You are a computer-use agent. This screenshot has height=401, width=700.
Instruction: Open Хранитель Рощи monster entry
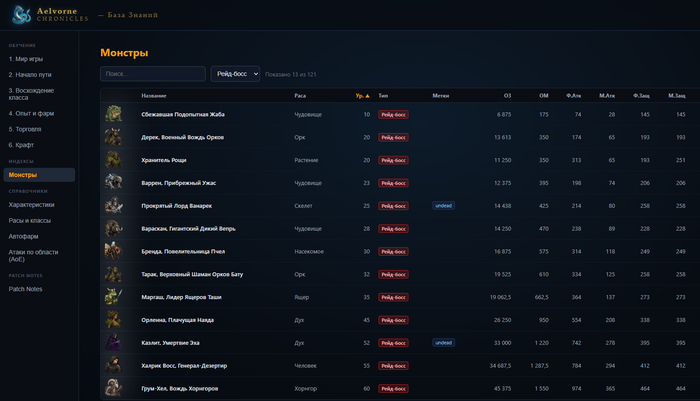pyautogui.click(x=164, y=160)
